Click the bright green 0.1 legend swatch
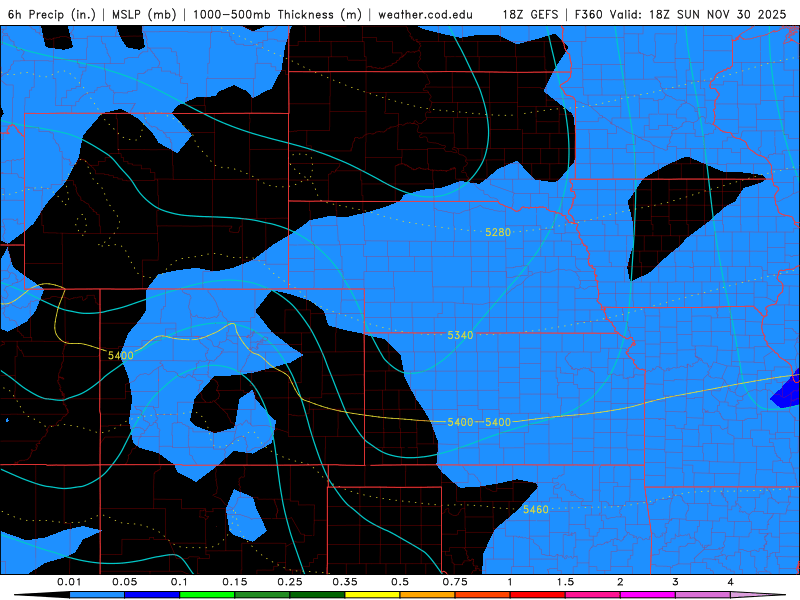 pos(207,595)
